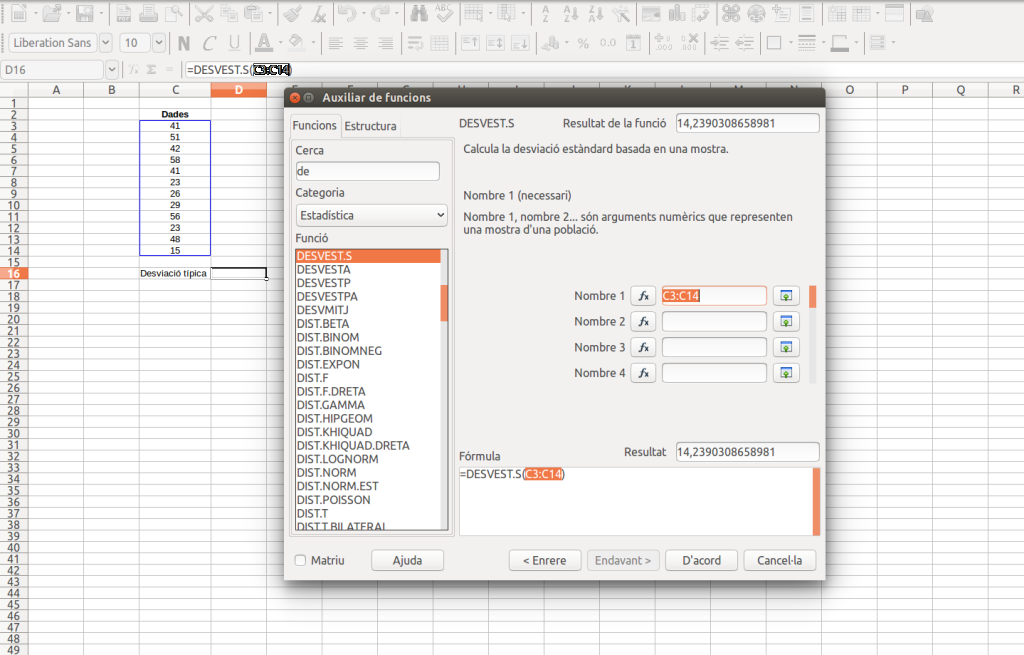Toggle bold formatting with N button
This screenshot has width=1024, height=655.
tap(184, 43)
